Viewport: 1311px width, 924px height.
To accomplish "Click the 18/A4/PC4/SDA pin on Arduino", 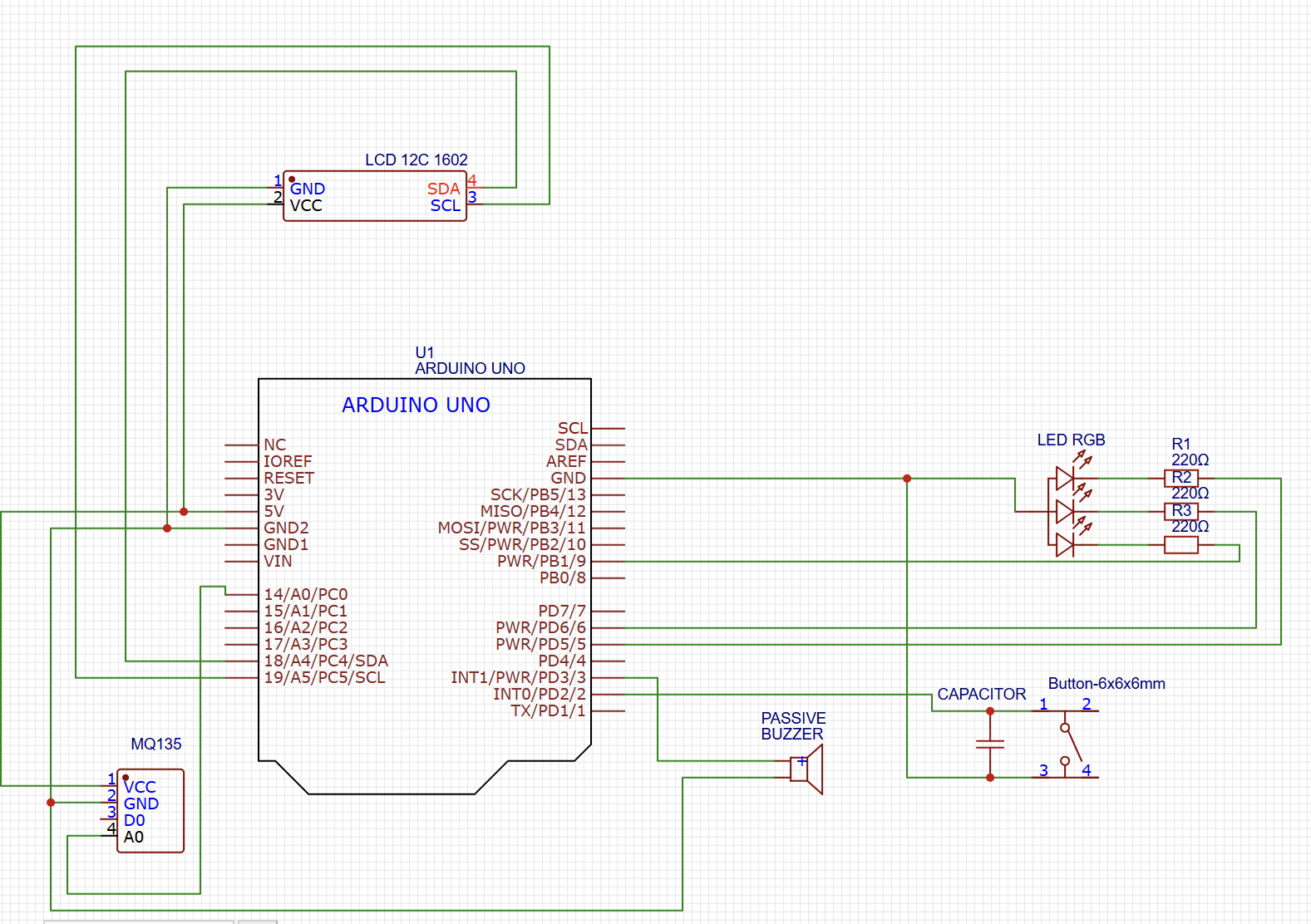I will [x=326, y=661].
